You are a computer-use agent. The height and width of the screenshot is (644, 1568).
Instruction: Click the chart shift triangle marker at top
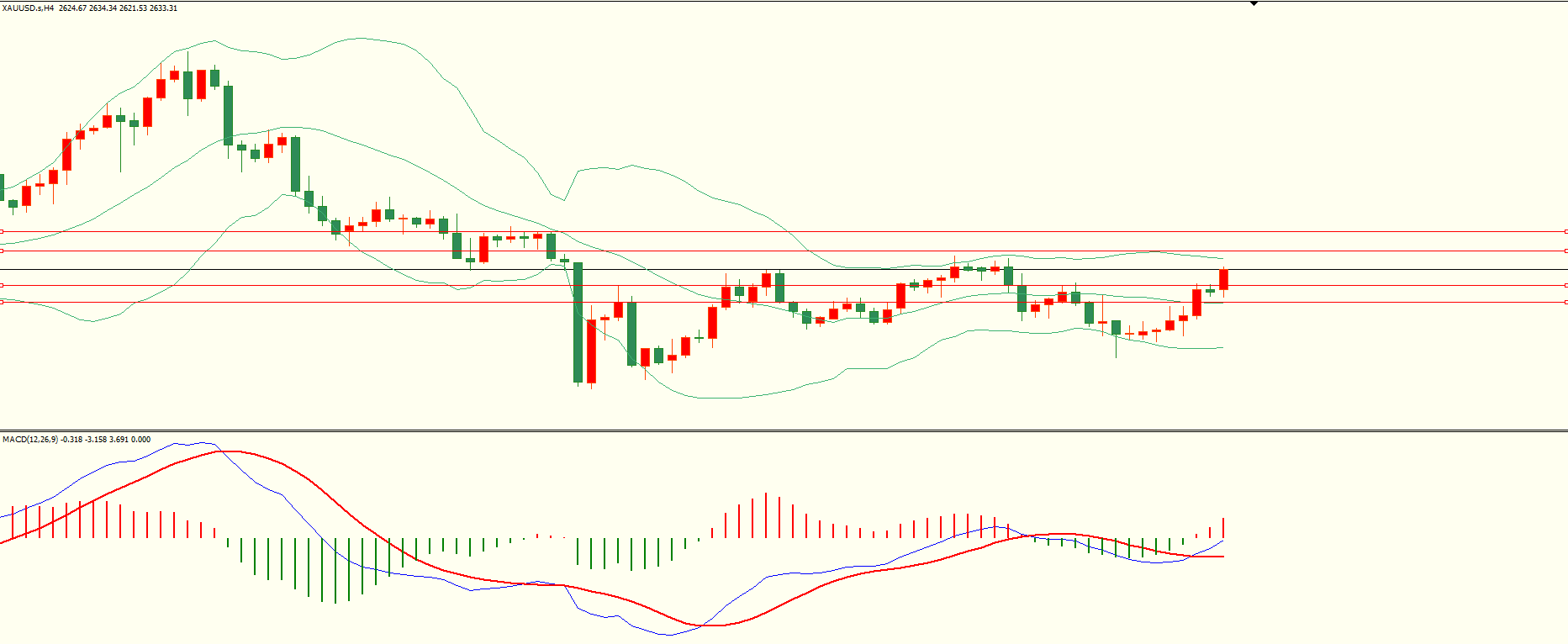coord(1254,3)
